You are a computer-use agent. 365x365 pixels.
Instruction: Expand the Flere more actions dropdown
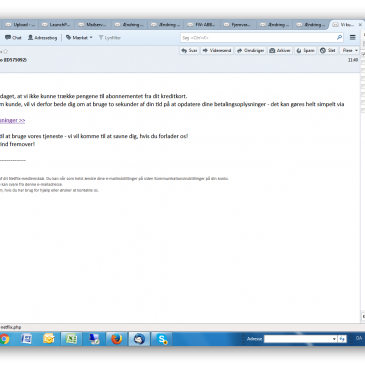[x=350, y=50]
